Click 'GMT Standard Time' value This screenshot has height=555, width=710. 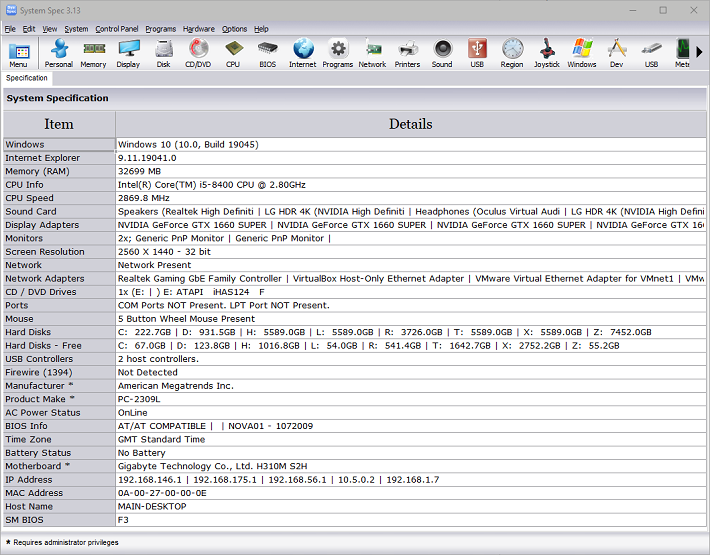coord(161,439)
